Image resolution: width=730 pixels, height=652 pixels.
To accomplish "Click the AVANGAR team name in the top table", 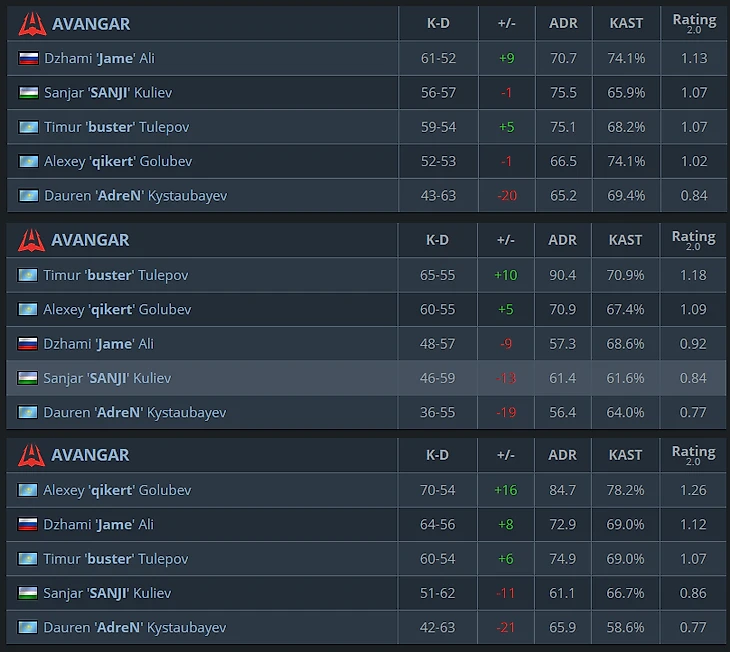I will pos(91,23).
